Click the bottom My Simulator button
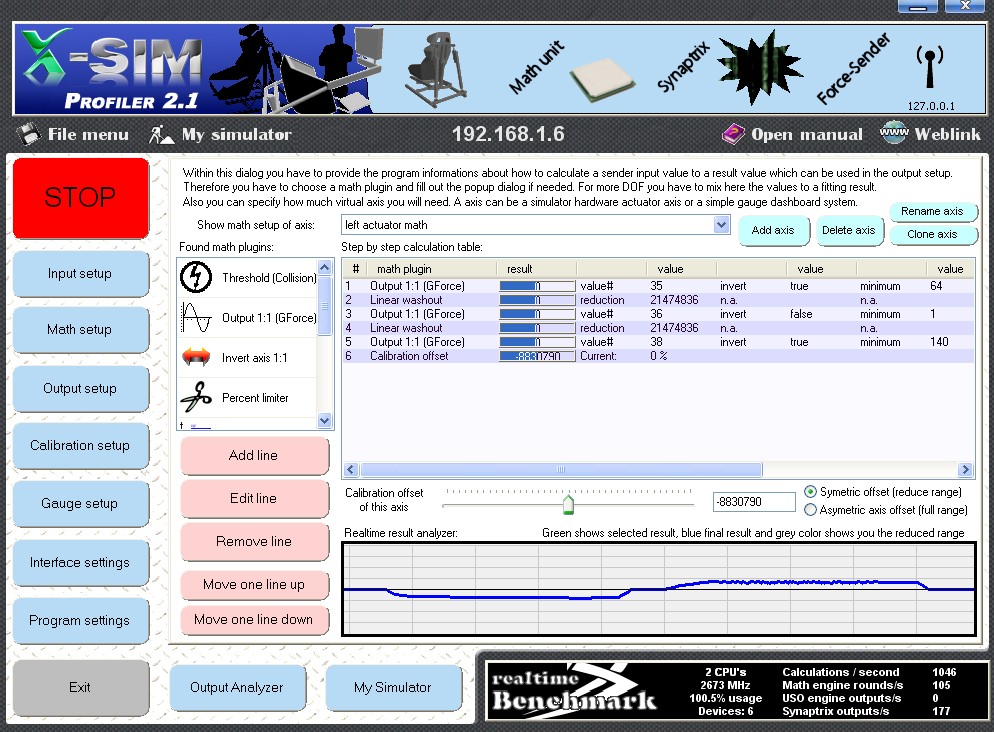The width and height of the screenshot is (994, 732). tap(393, 688)
